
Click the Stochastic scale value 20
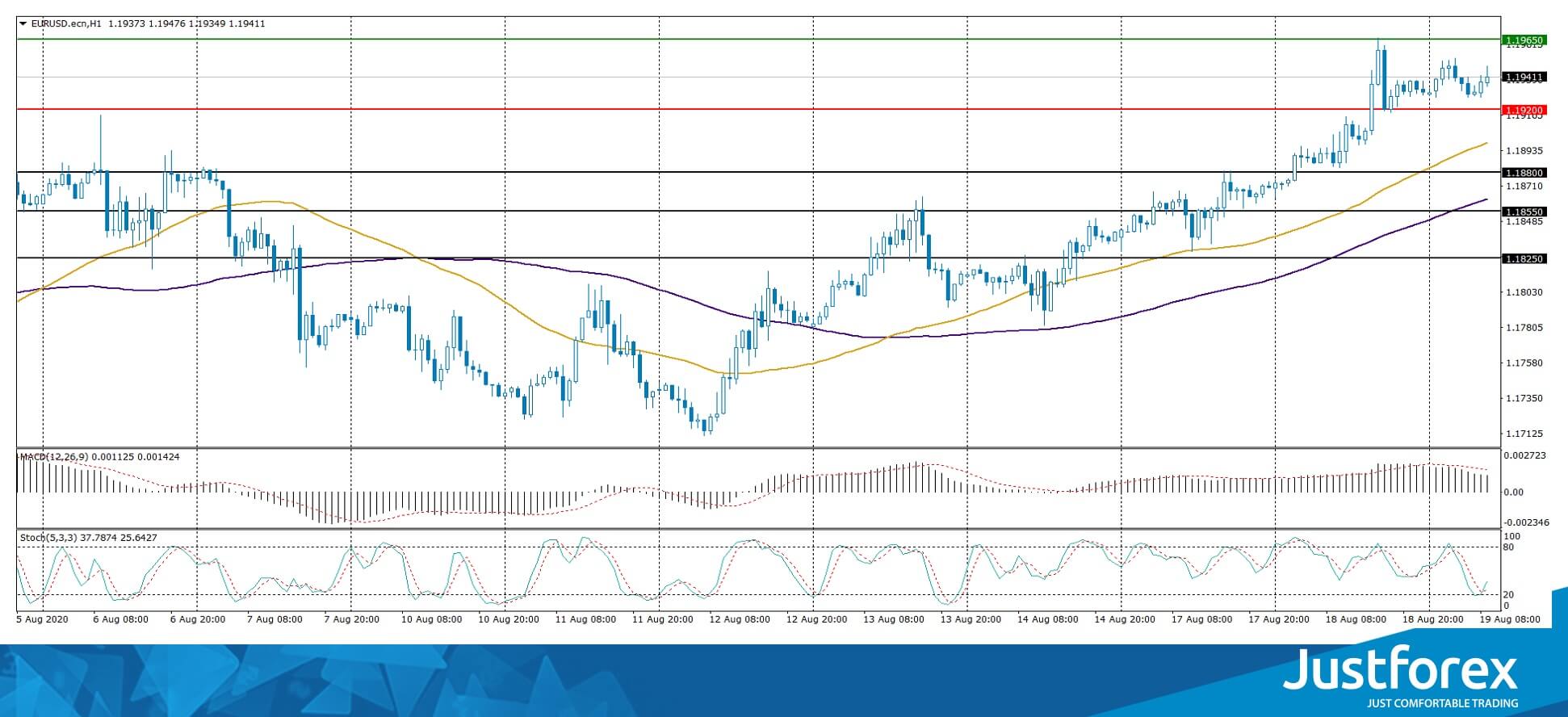click(1510, 595)
